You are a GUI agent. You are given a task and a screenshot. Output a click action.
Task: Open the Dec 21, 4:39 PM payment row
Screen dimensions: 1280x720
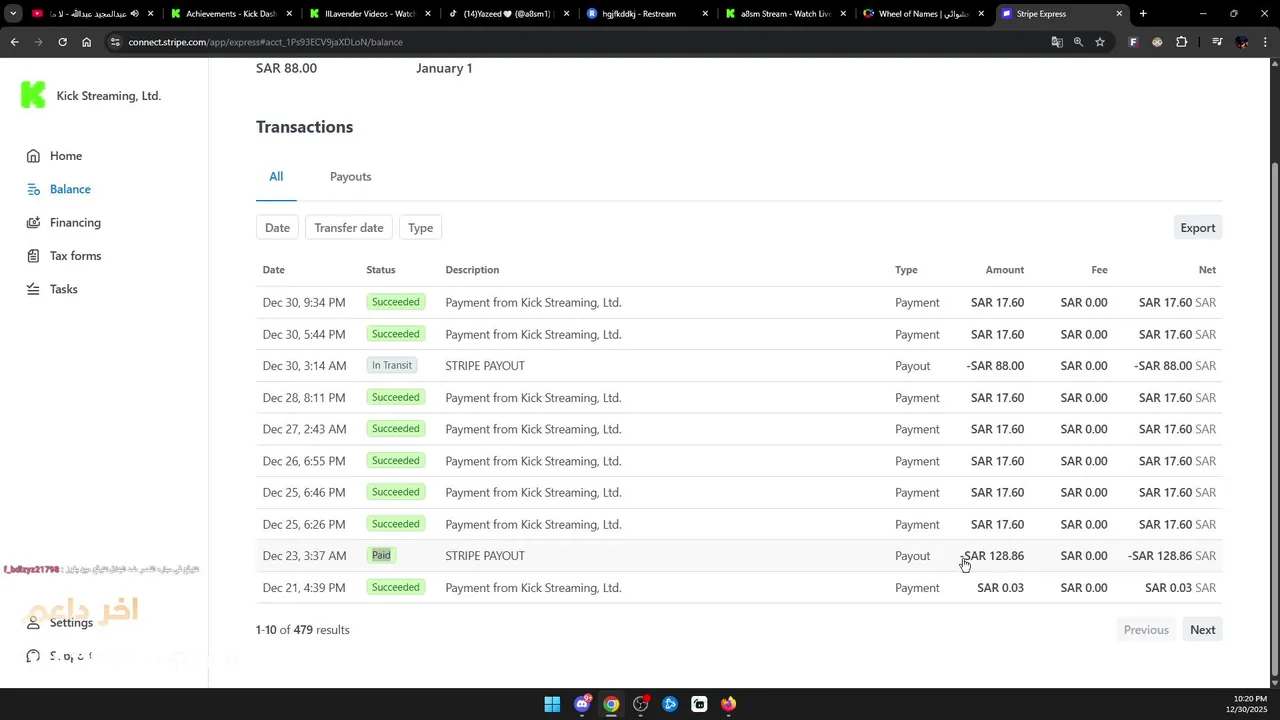pyautogui.click(x=739, y=587)
